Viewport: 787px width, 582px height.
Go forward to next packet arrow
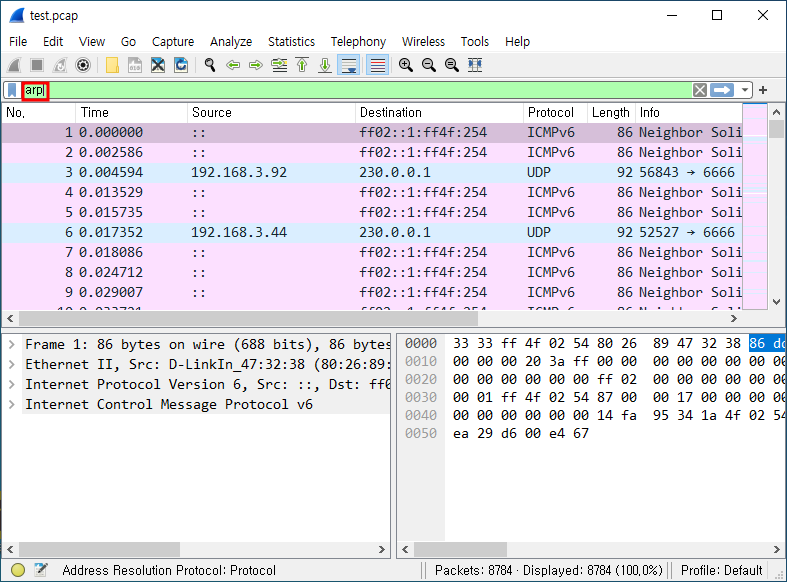coord(256,65)
